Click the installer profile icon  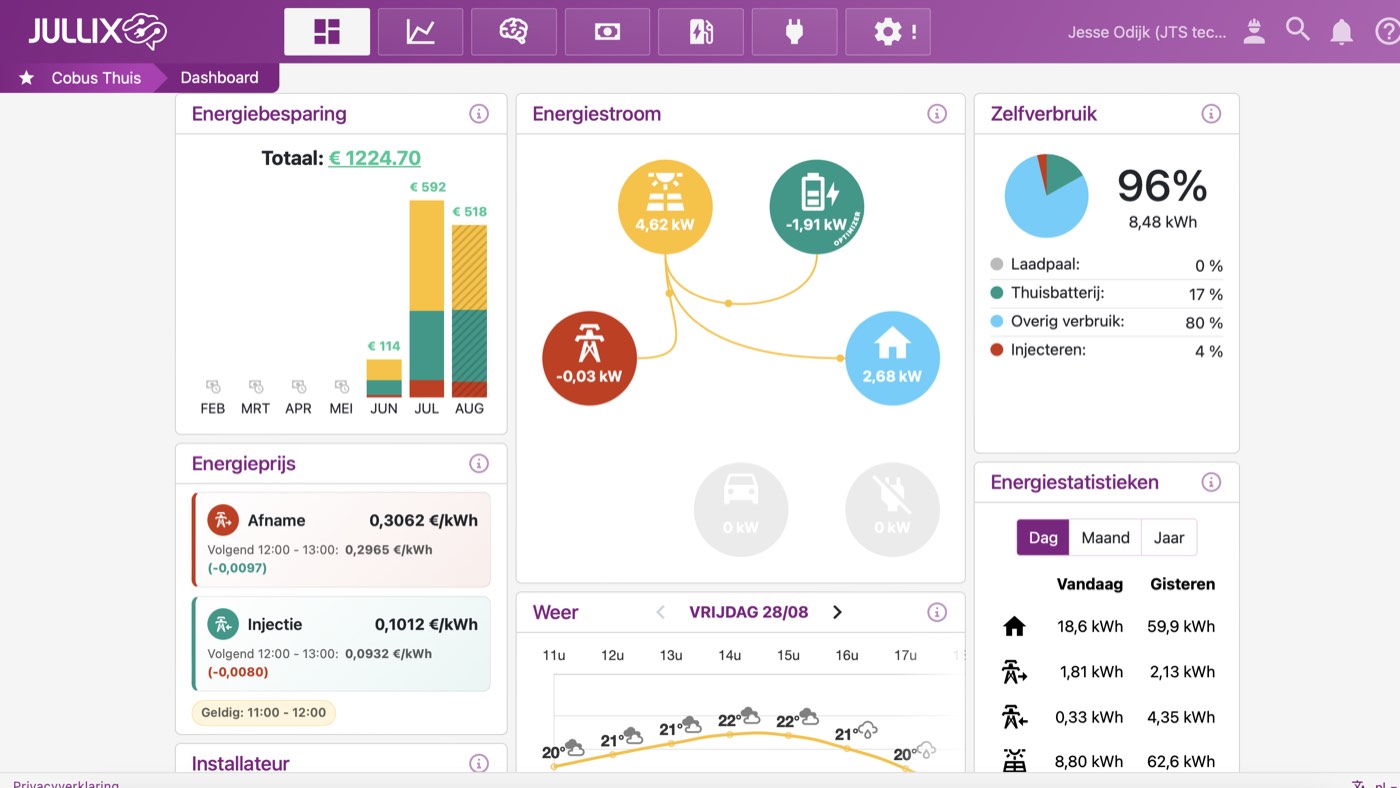pos(1254,32)
